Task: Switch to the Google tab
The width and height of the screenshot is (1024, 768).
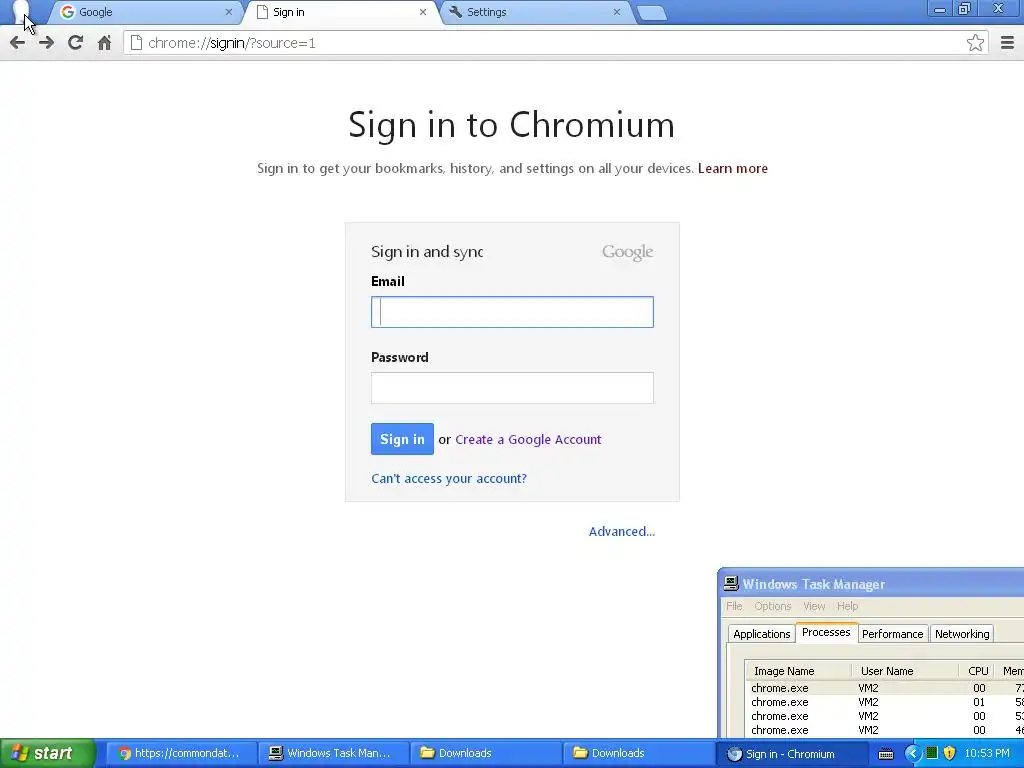Action: click(147, 12)
